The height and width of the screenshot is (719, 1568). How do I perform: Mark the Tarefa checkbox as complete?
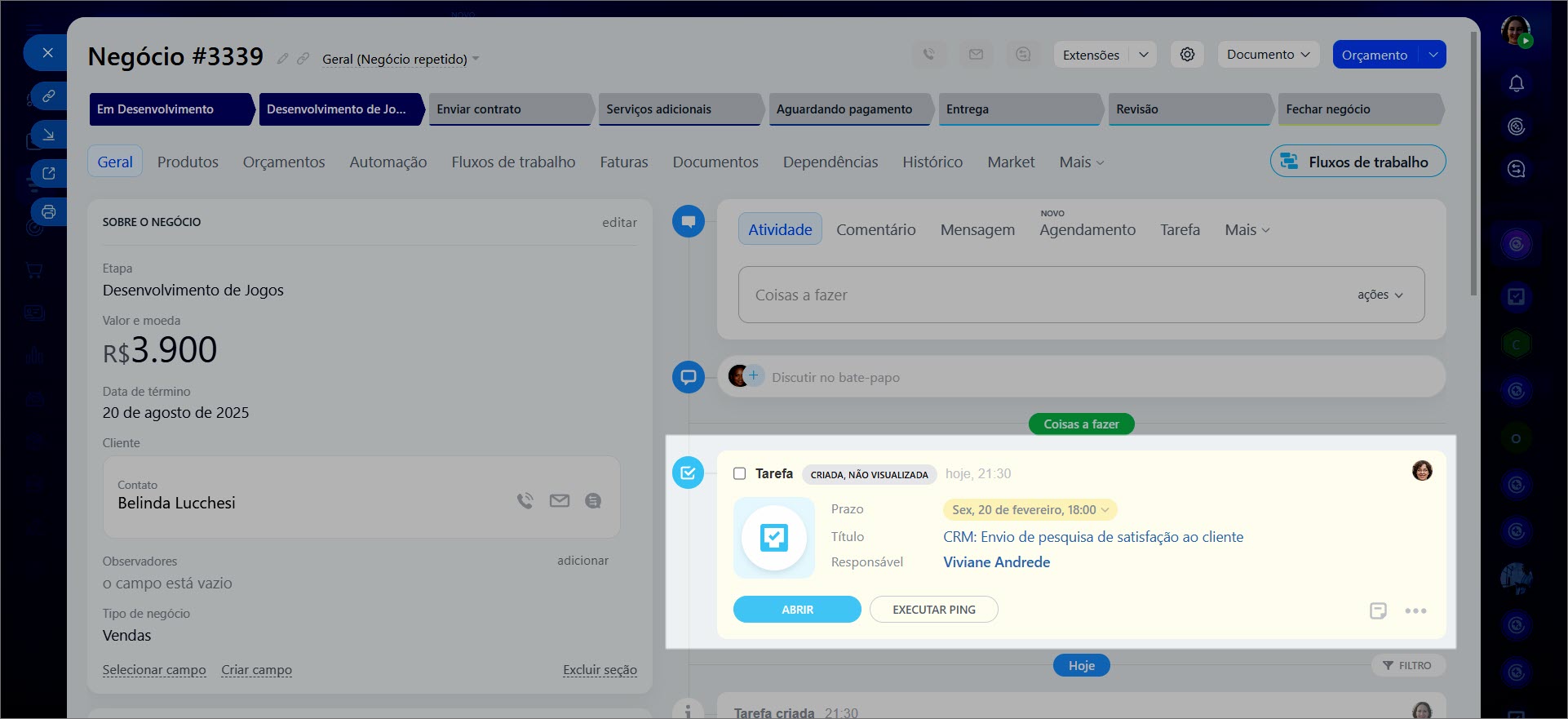[739, 473]
